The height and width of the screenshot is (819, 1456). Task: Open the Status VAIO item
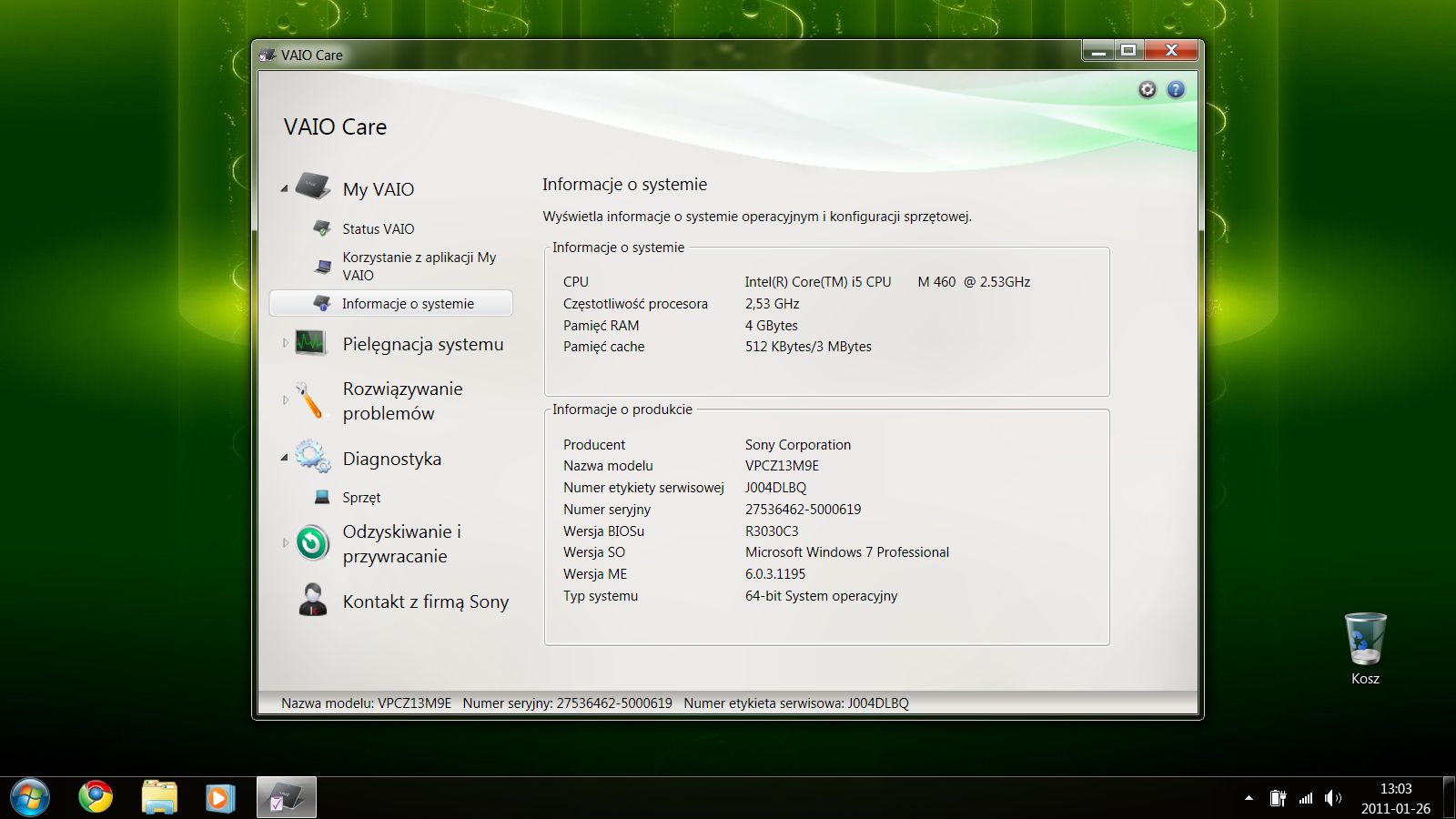[x=379, y=228]
